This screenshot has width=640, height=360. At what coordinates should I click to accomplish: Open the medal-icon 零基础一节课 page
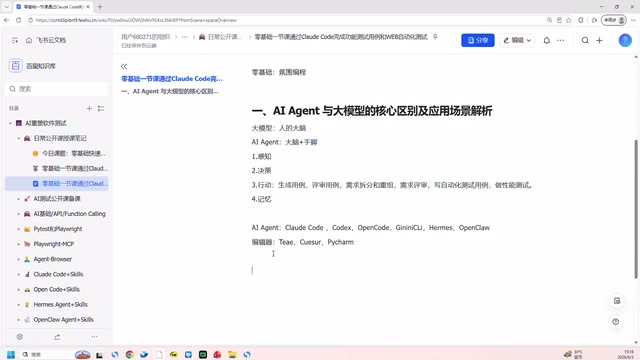69,168
